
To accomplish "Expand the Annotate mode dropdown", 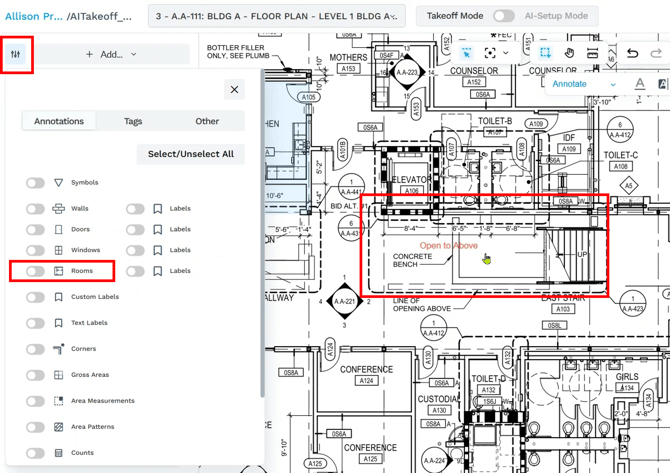I will pos(584,84).
